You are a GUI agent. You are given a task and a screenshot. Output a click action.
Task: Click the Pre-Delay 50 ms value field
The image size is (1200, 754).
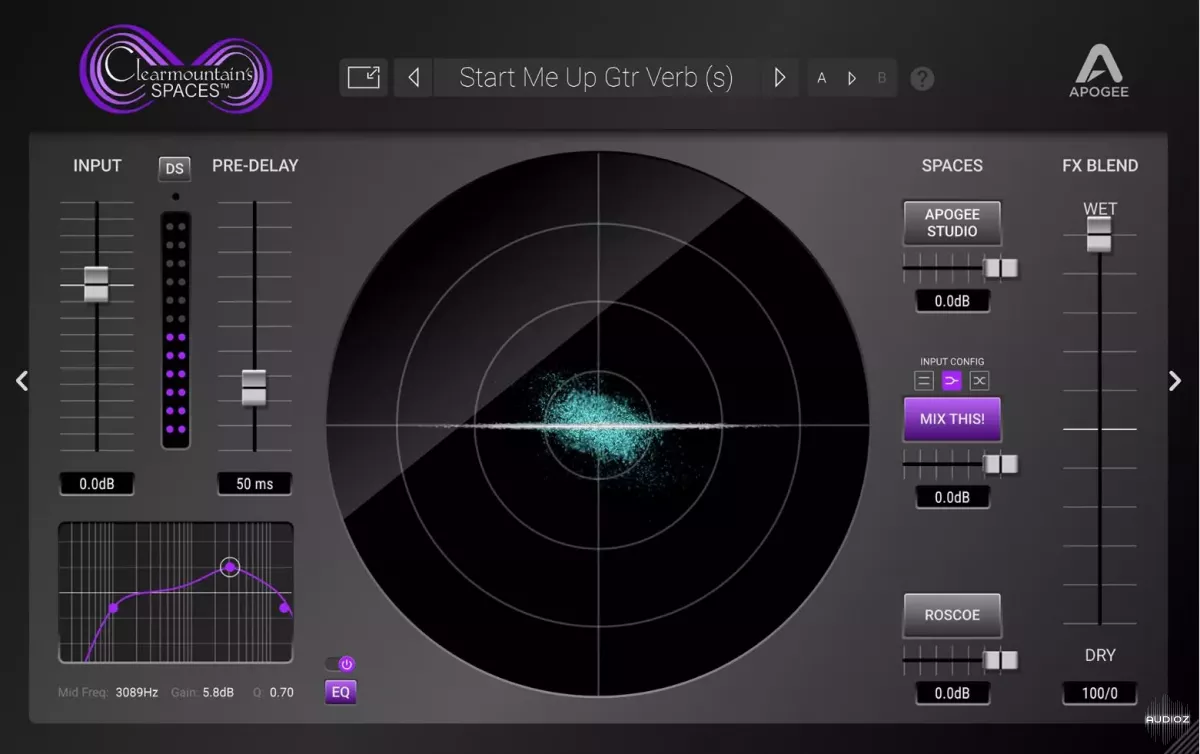pos(255,484)
